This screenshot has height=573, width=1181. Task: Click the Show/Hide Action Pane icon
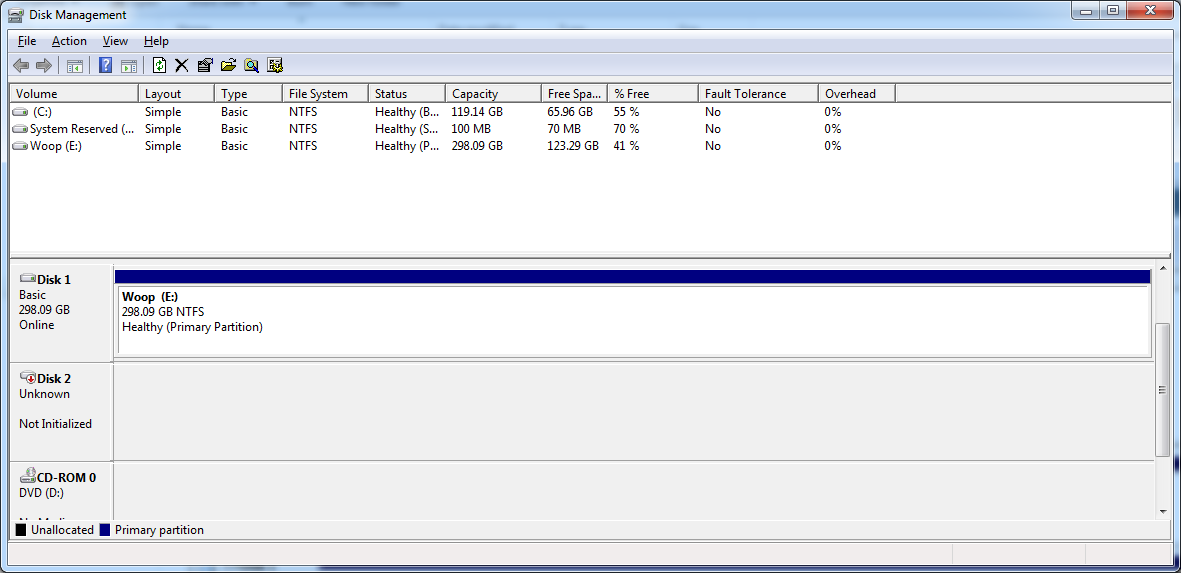click(x=129, y=65)
